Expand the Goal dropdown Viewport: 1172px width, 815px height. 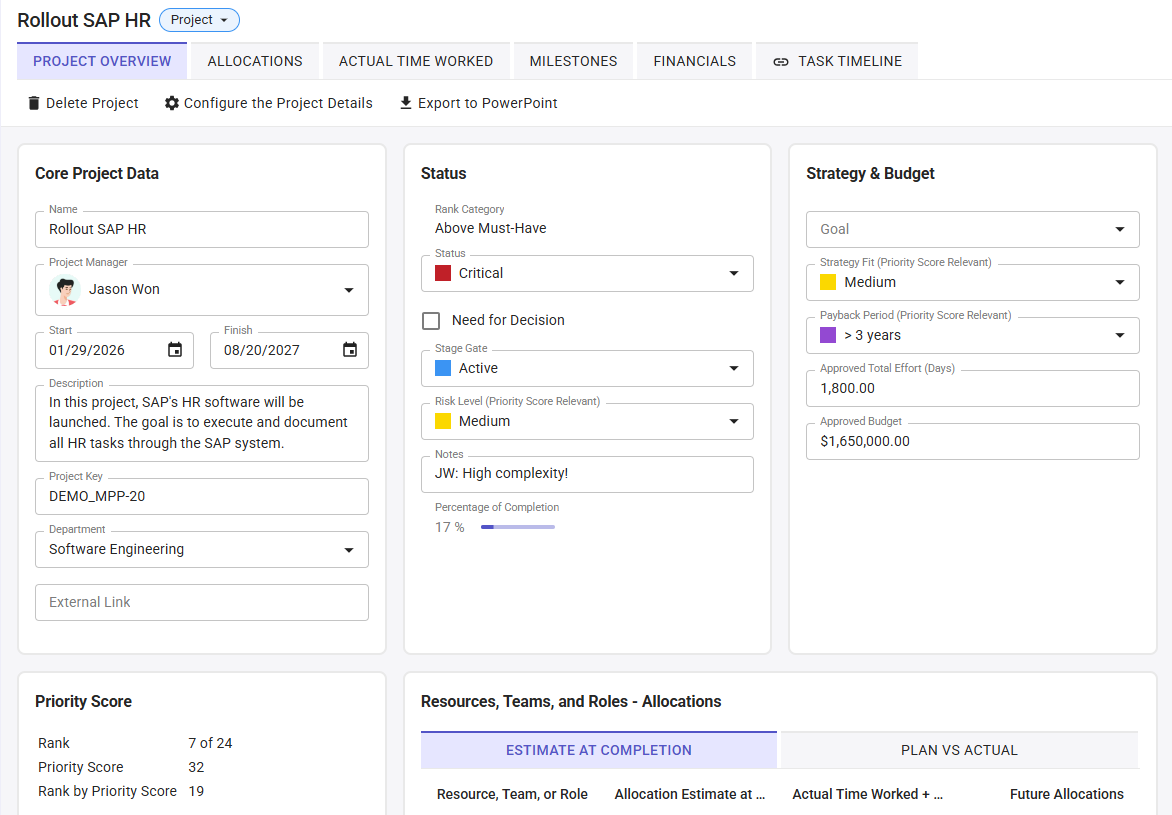coord(972,230)
